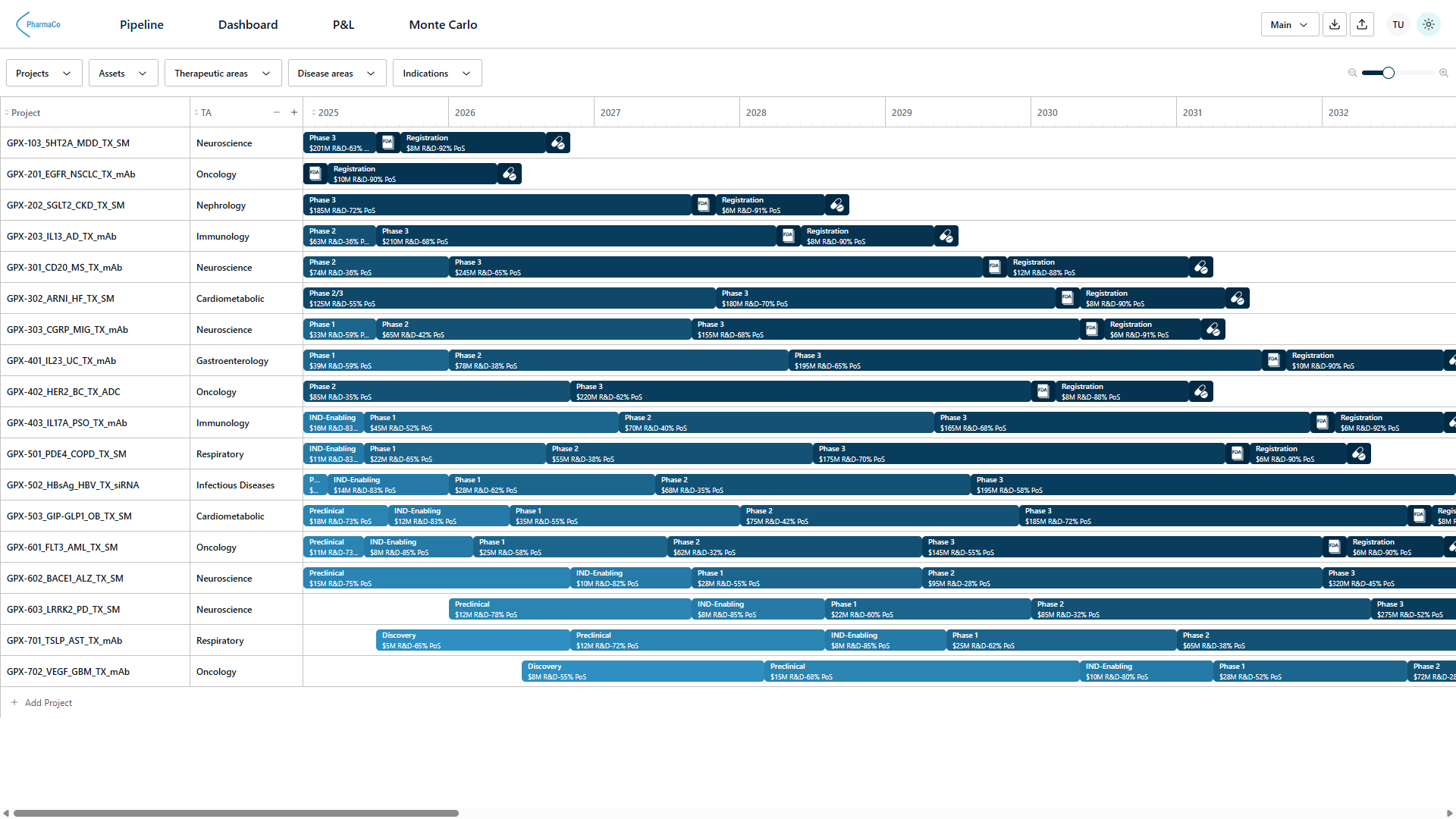The width and height of the screenshot is (1456, 819).
Task: Open the TU user avatar
Action: click(1398, 24)
